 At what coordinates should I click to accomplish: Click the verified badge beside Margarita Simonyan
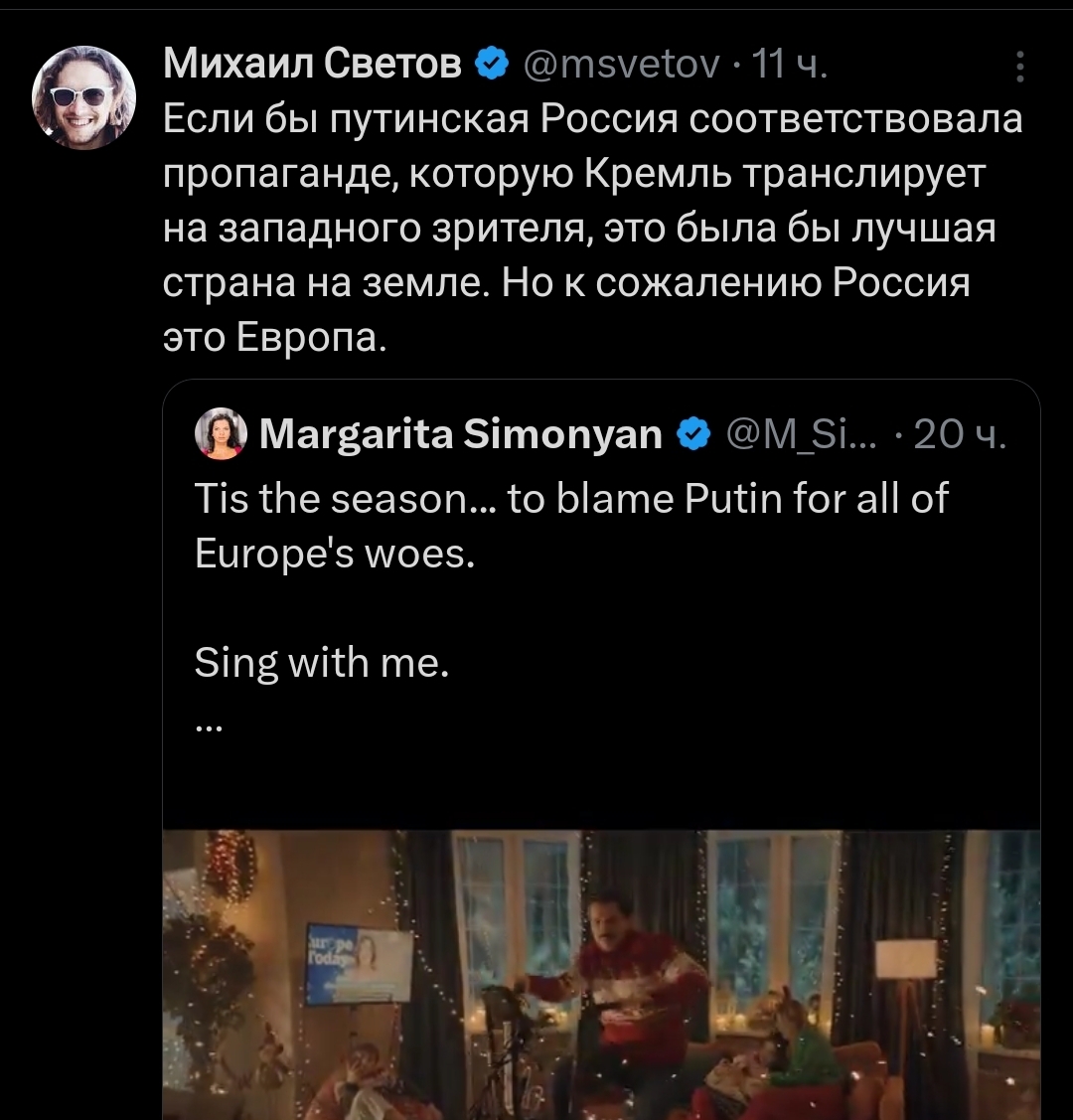pos(694,434)
